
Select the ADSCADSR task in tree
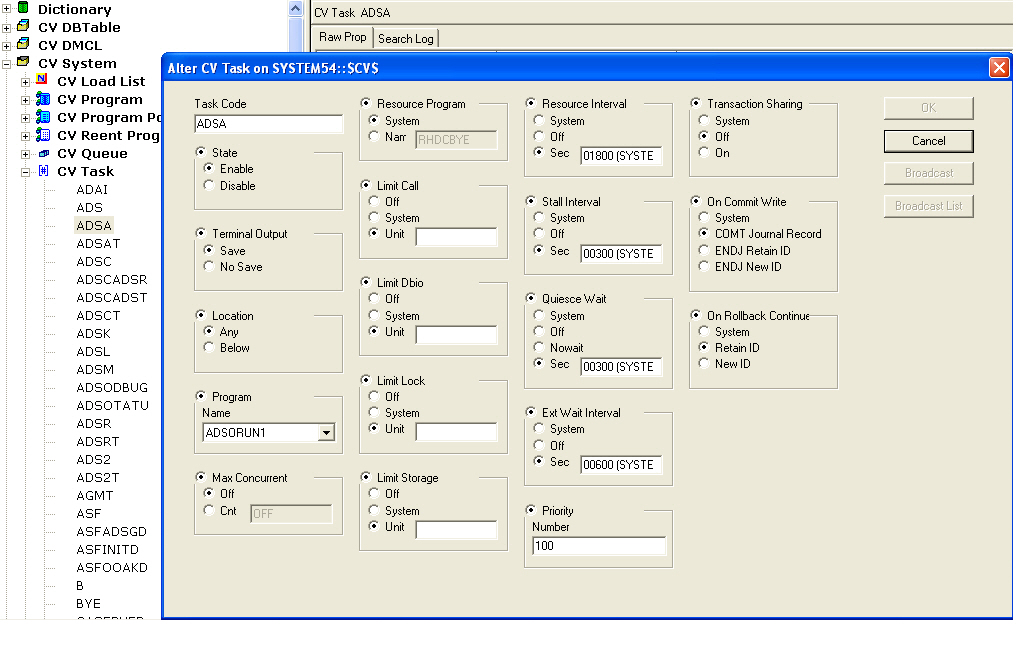112,280
